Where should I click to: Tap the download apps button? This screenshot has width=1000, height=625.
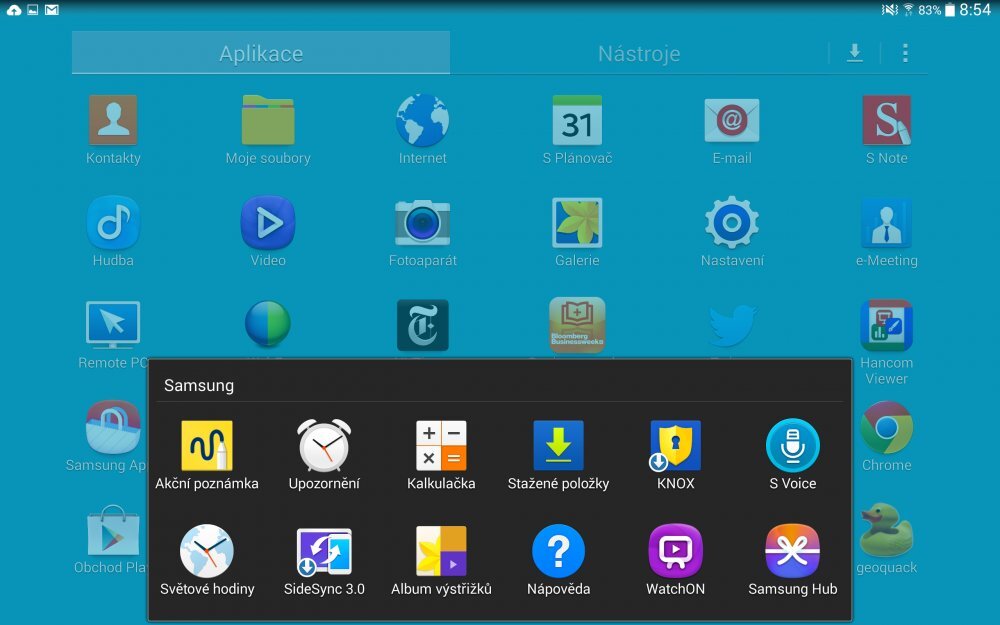tap(855, 53)
